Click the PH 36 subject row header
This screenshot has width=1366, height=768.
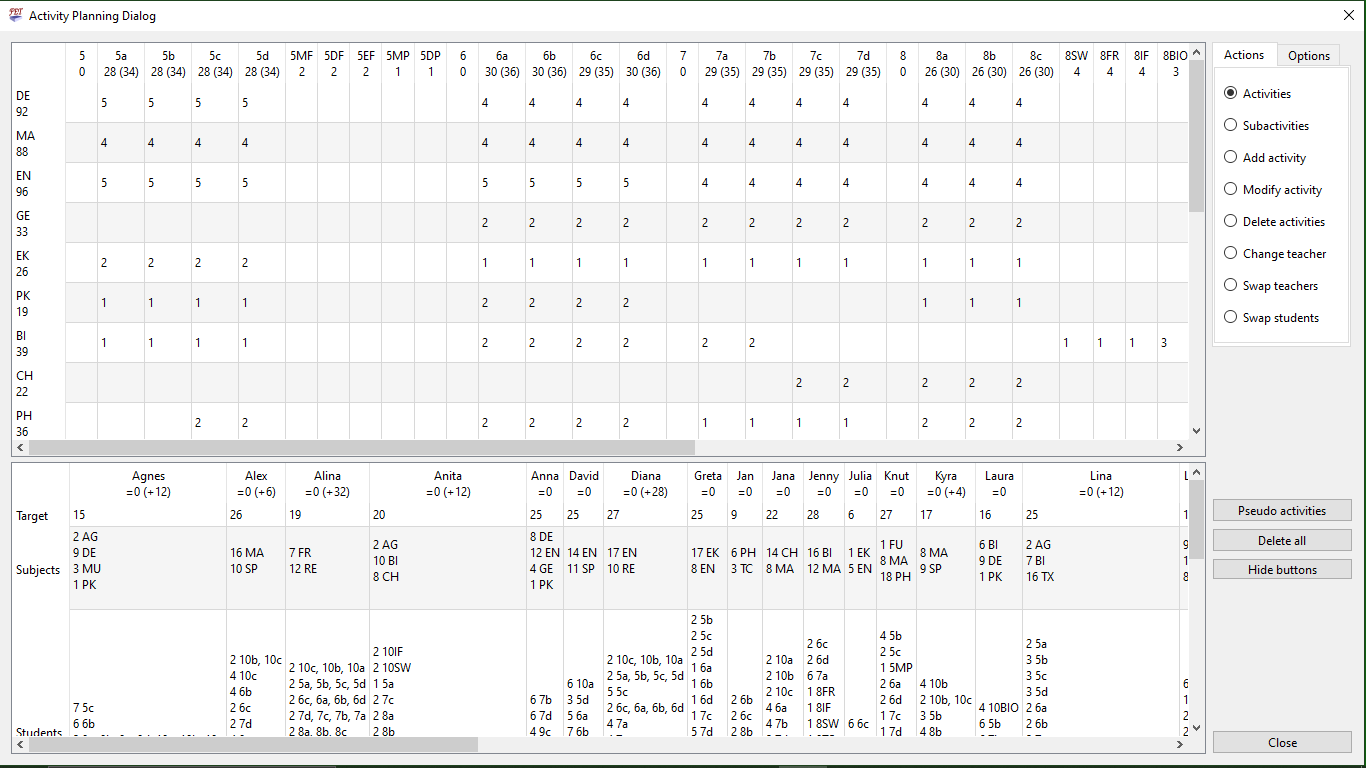[x=39, y=421]
